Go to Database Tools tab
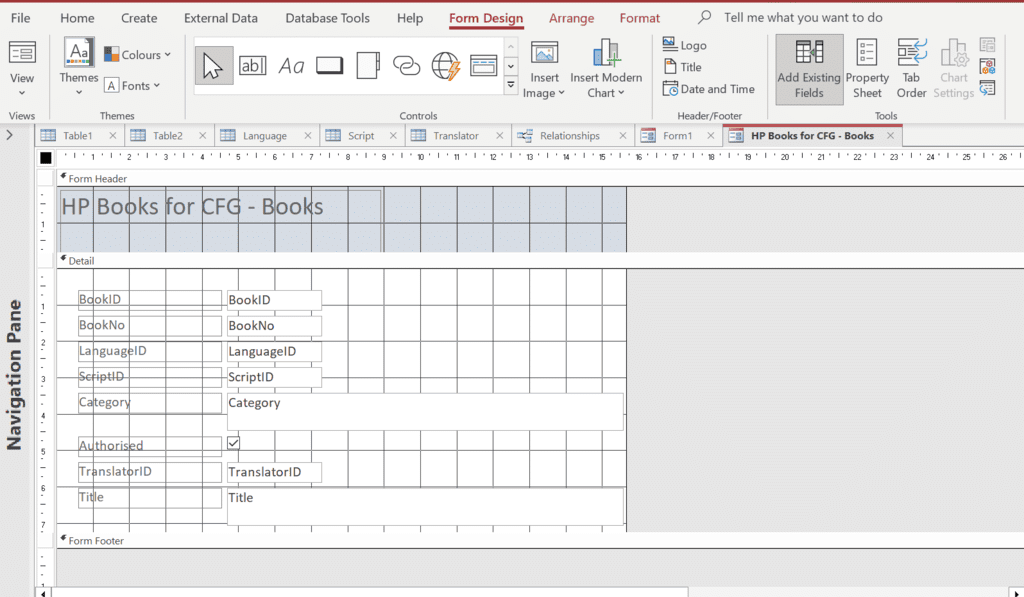 coord(327,18)
